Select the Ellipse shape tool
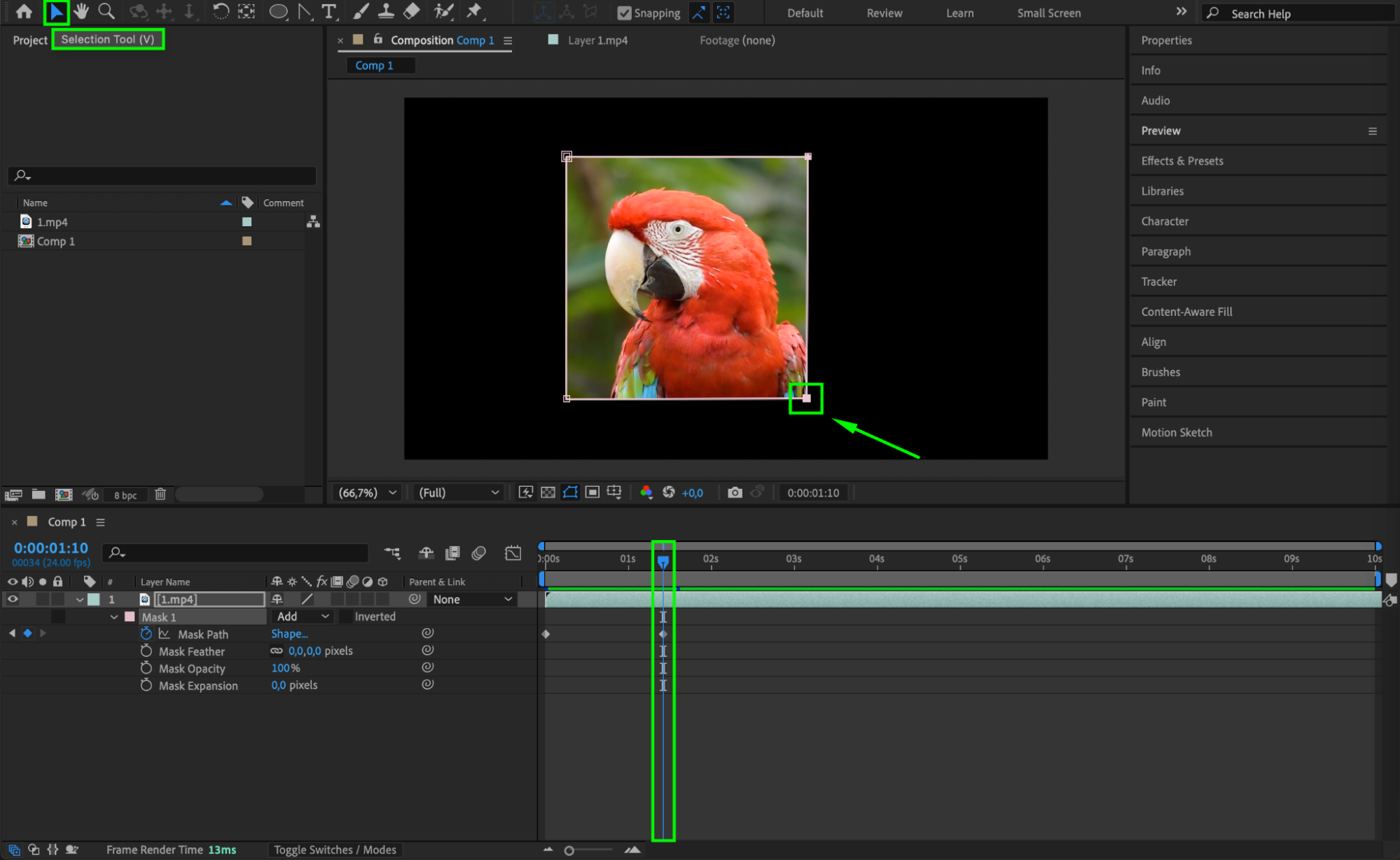Screen dimensions: 1400x860 pos(278,11)
